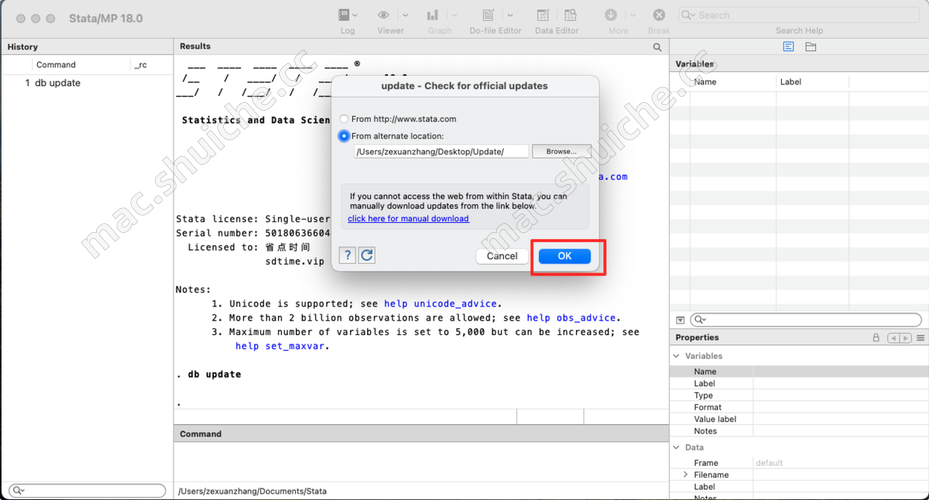Click the Viewer eye icon
Screen dimensions: 929x500
384,16
